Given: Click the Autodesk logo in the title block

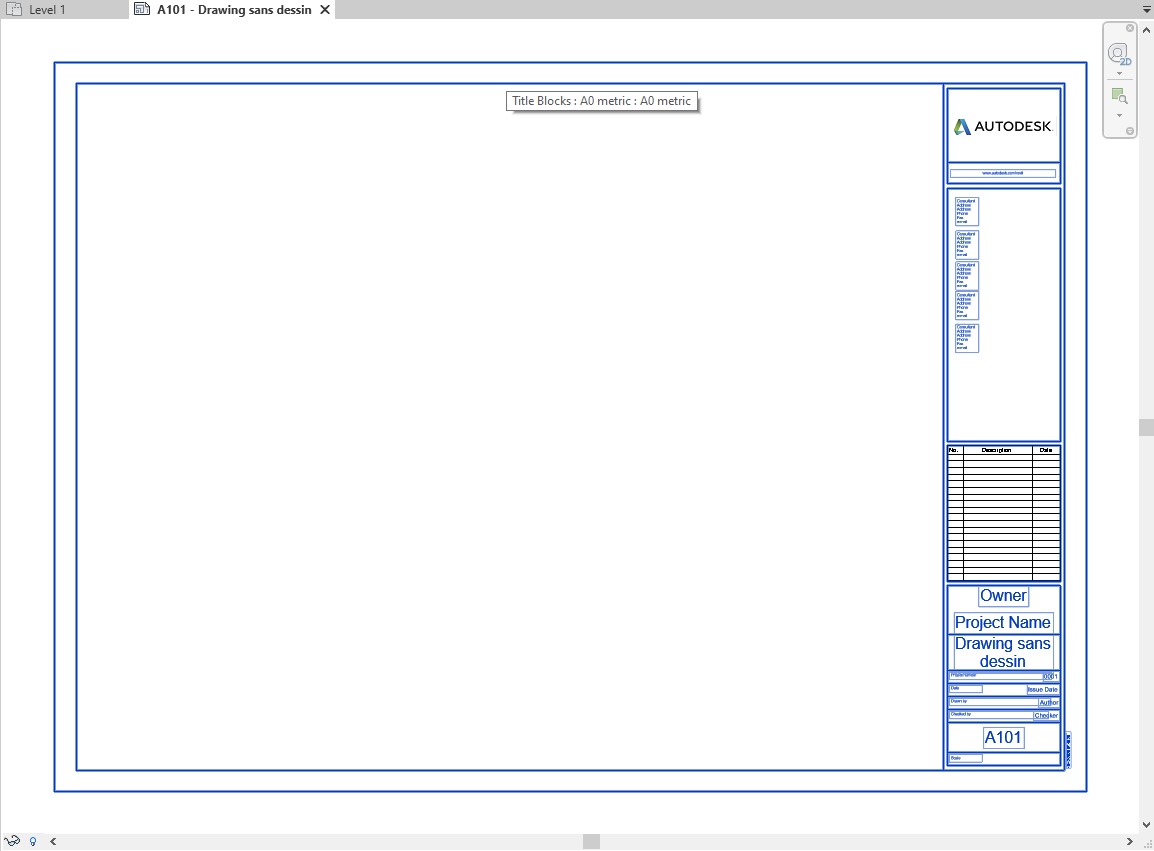Looking at the screenshot, I should pyautogui.click(x=1003, y=127).
